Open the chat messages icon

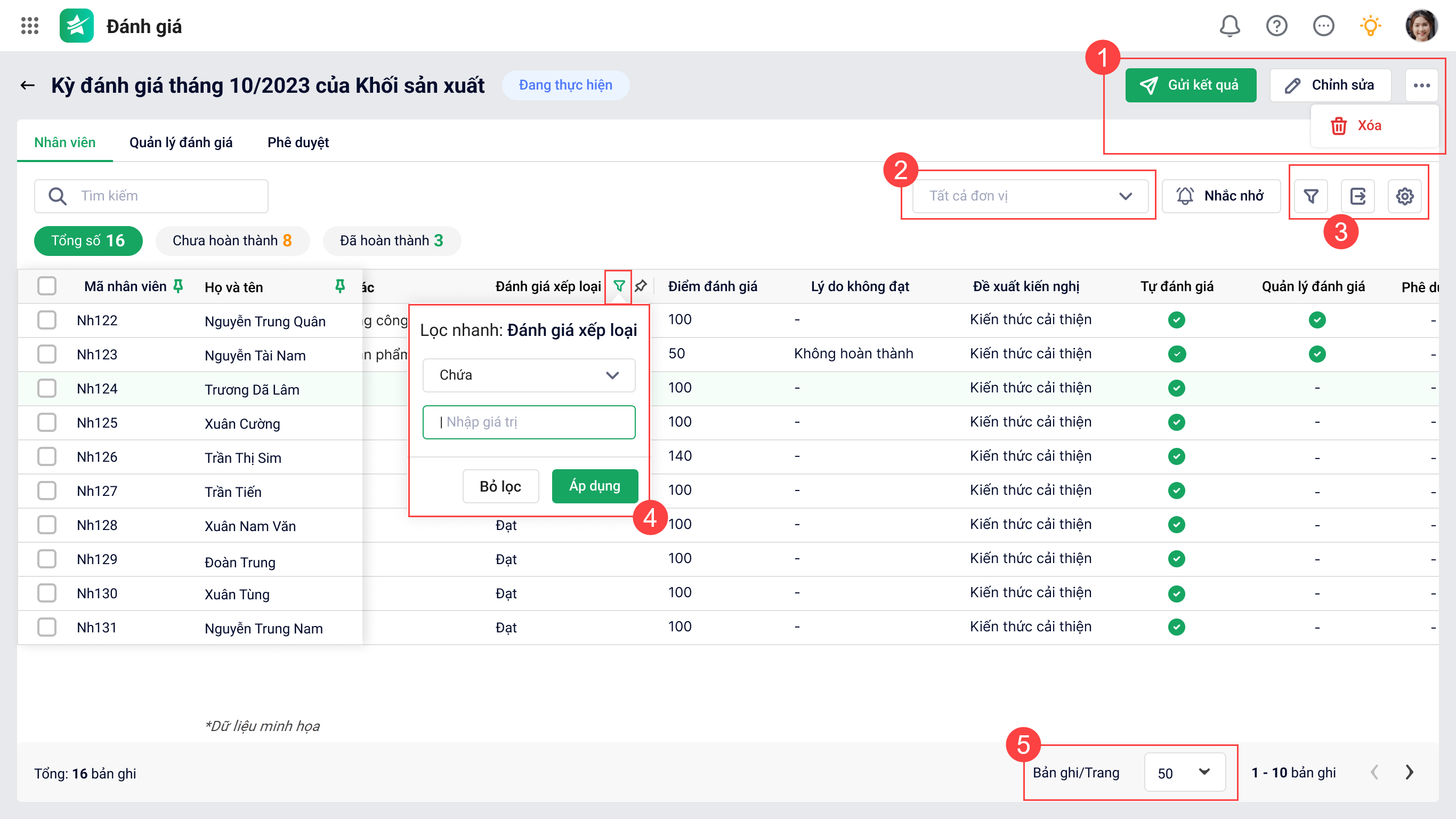pyautogui.click(x=1323, y=26)
